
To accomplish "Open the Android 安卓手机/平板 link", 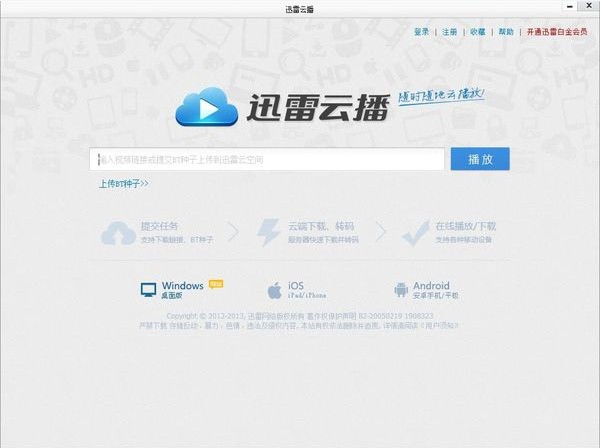I will click(x=435, y=290).
